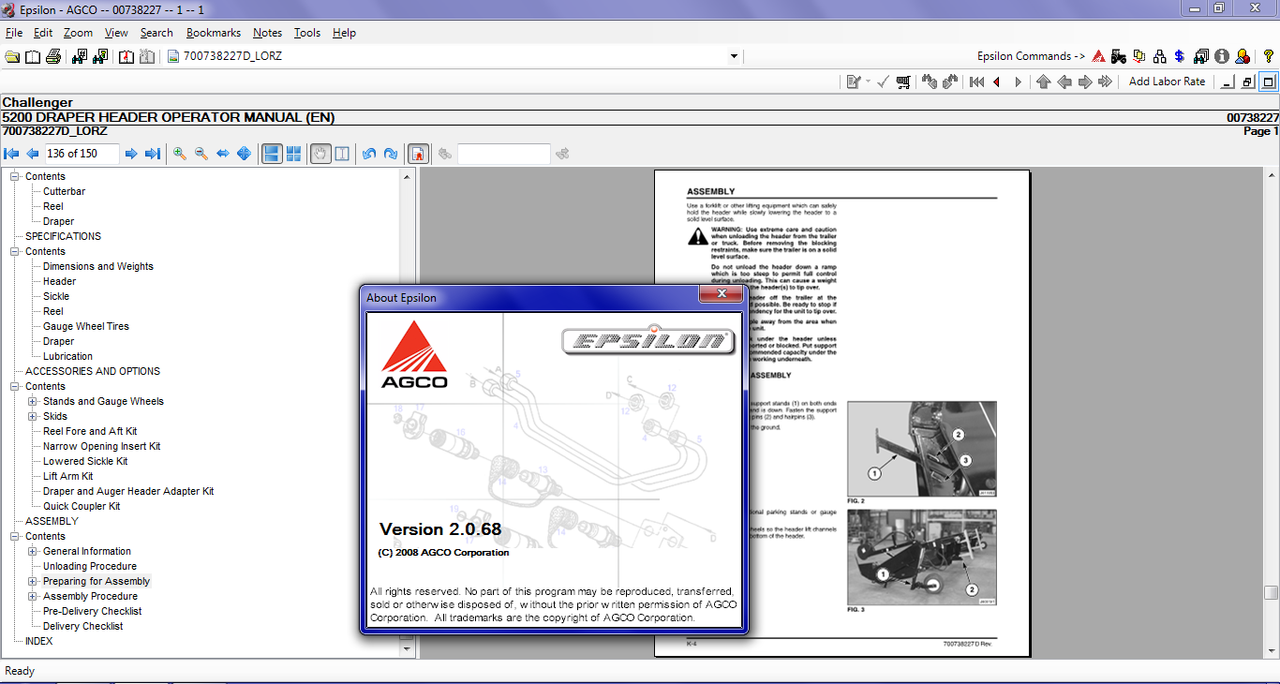Image resolution: width=1280 pixels, height=684 pixels.
Task: Open the Edit menu
Action: click(43, 32)
